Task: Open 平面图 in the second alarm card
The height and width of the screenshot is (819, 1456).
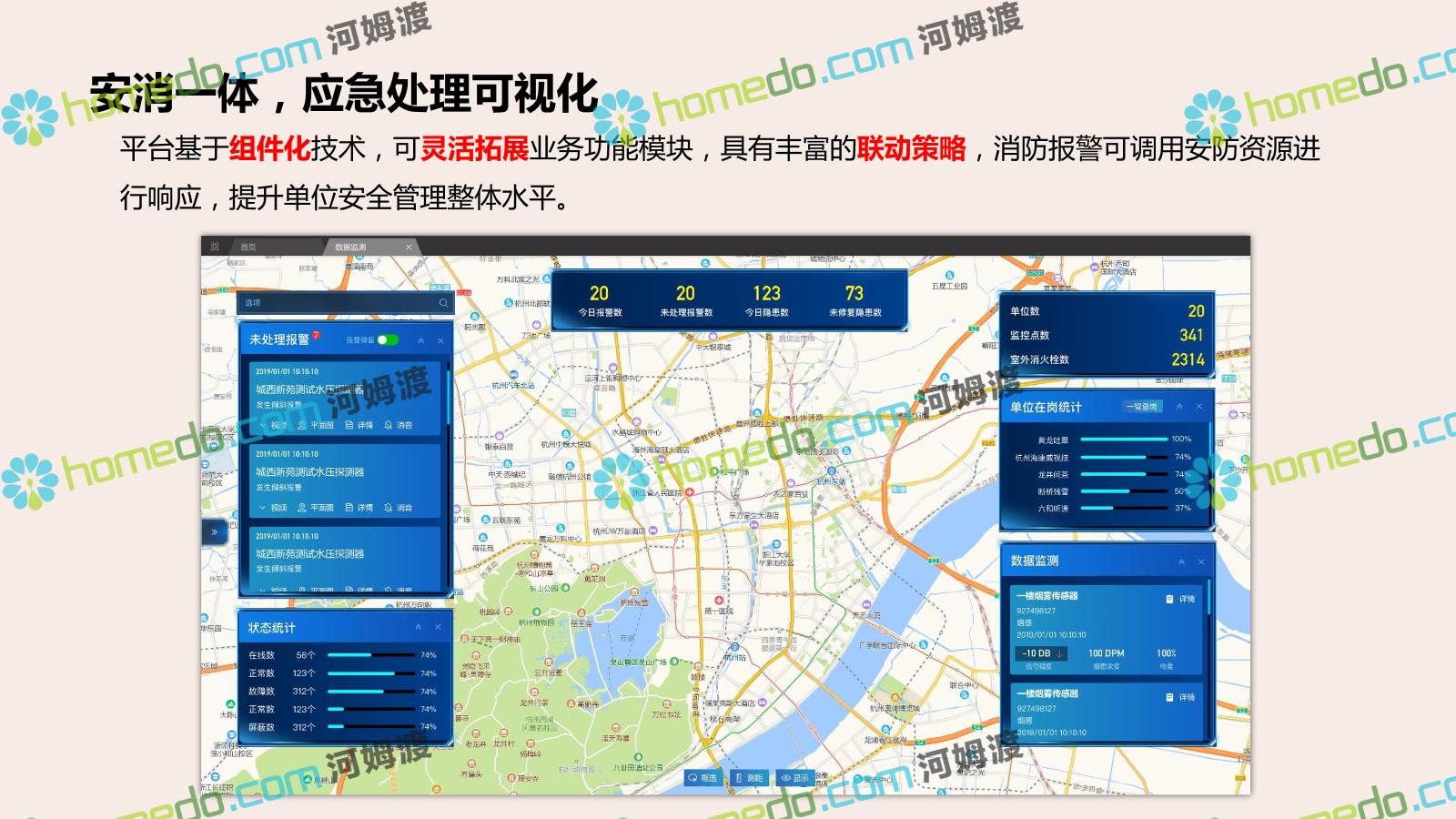Action: coord(316,508)
